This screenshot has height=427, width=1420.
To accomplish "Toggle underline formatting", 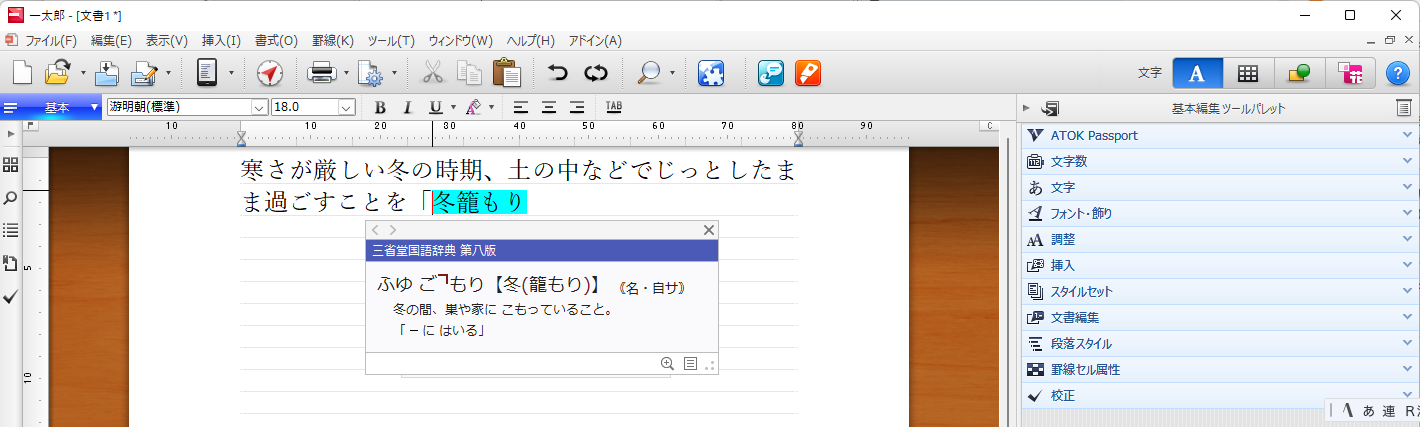I will coord(435,107).
